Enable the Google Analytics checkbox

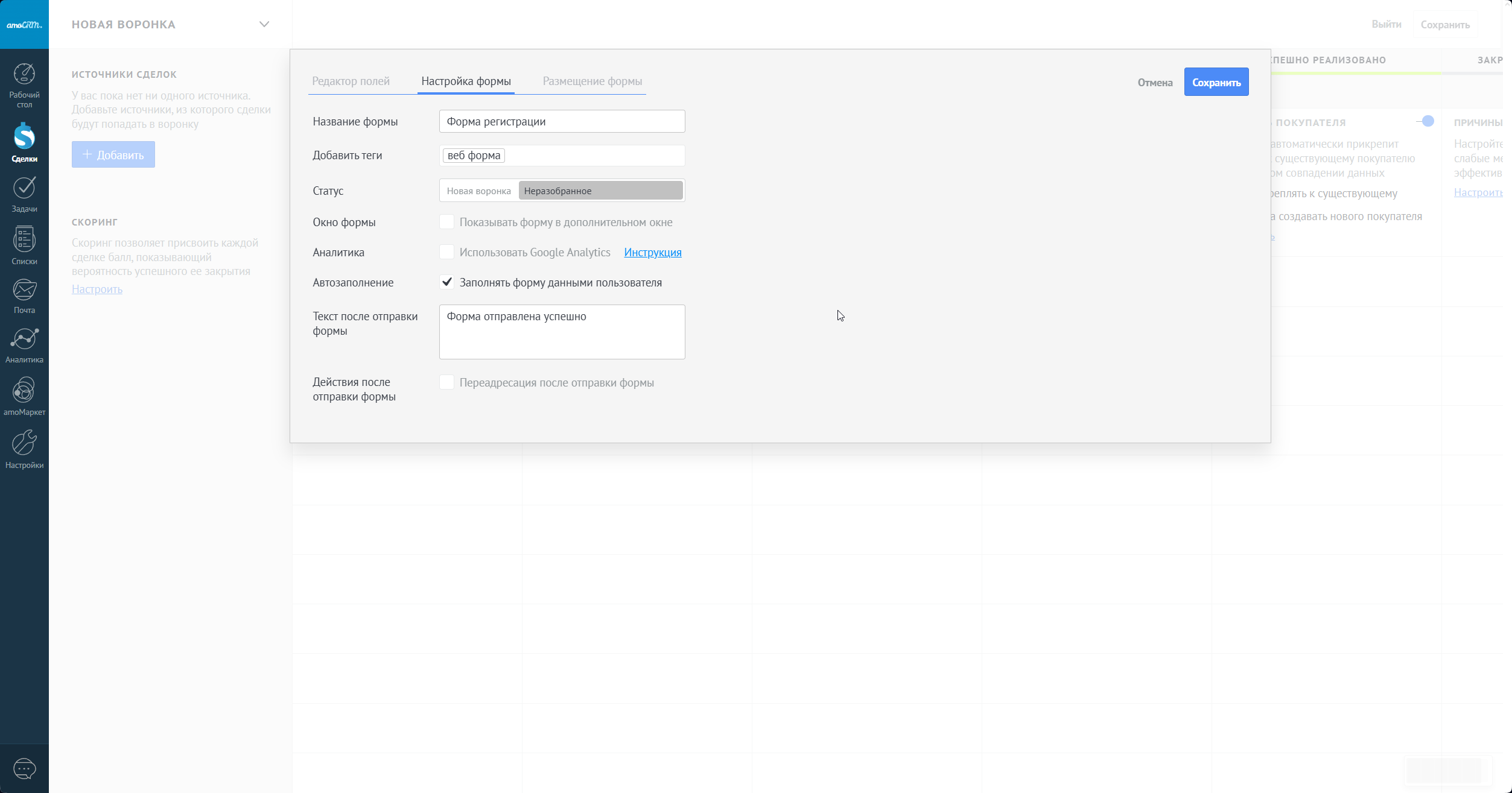[446, 252]
